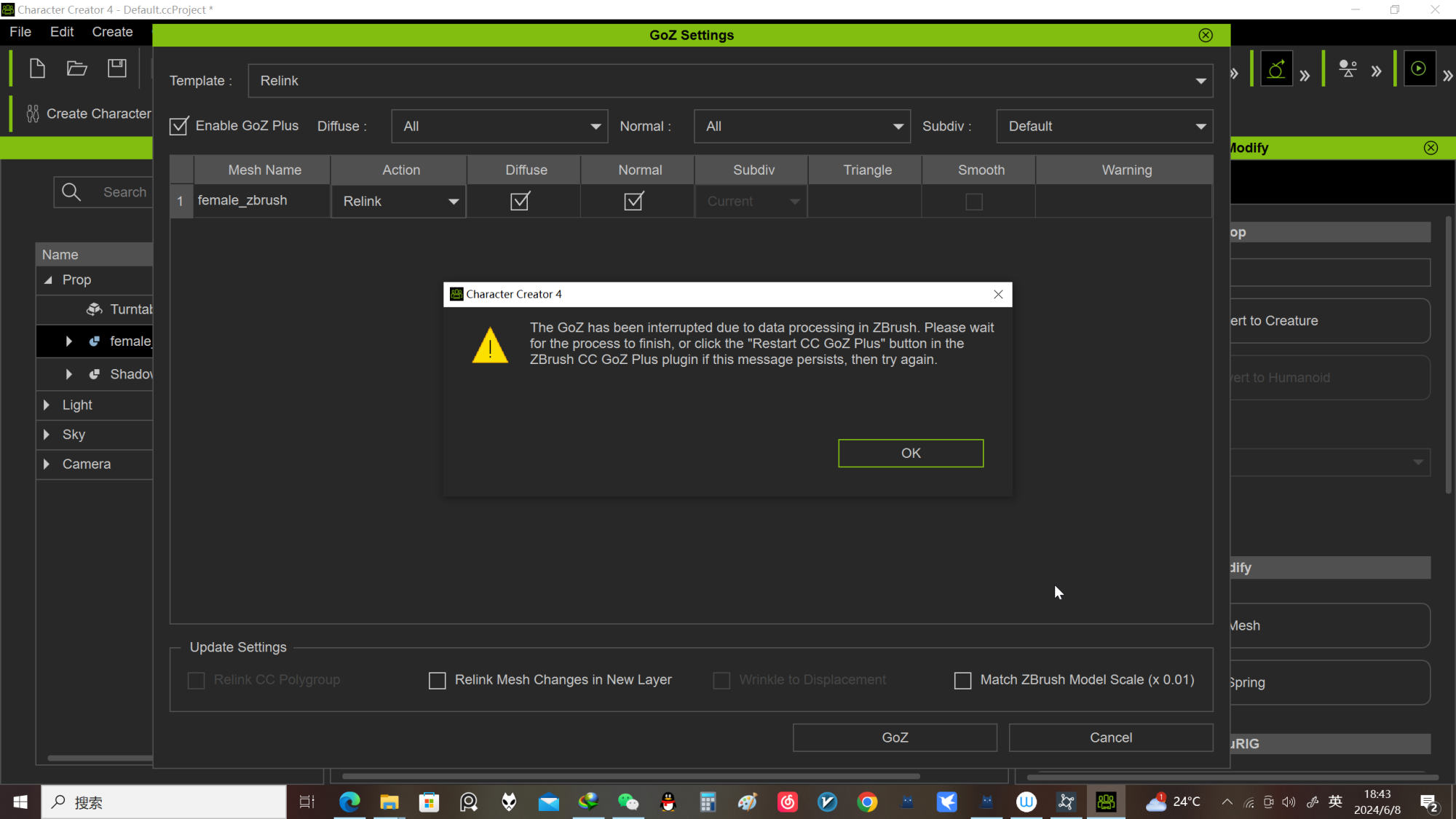Expand the Light tree node
Screen dimensions: 1456x819
click(x=47, y=405)
